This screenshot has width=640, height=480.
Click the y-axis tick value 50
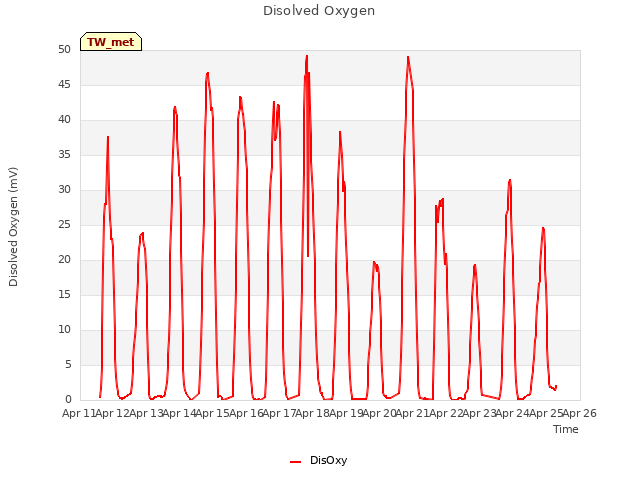64,50
